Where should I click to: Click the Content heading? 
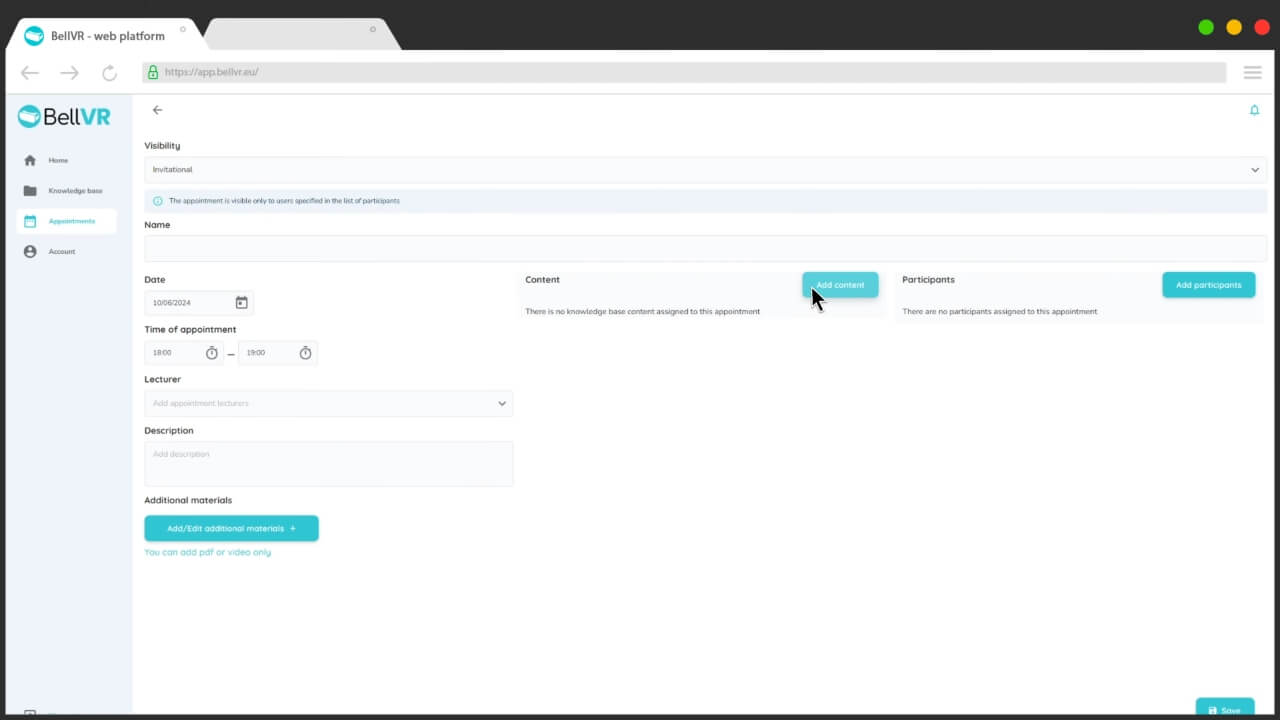[x=542, y=280]
